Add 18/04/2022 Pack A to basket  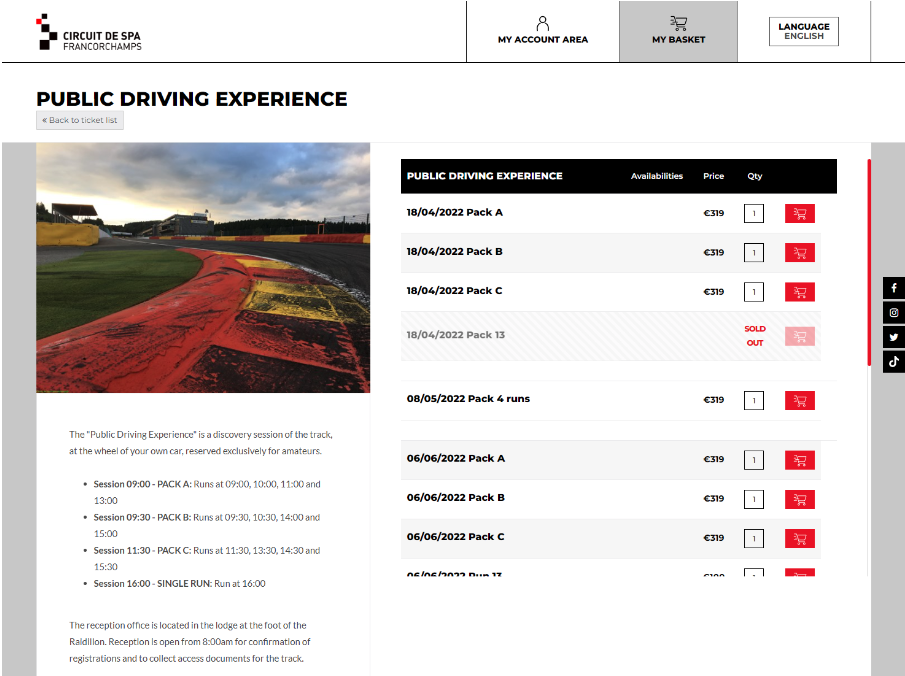799,213
